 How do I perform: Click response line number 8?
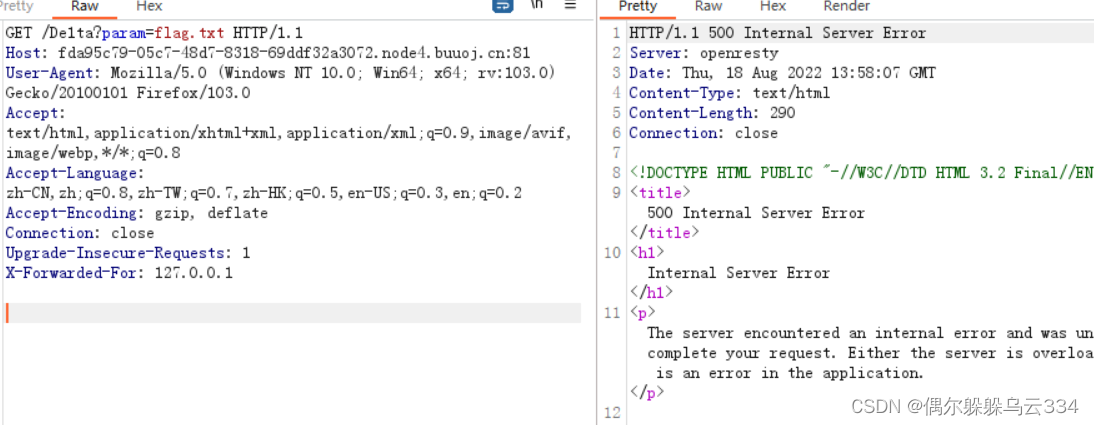coord(616,173)
